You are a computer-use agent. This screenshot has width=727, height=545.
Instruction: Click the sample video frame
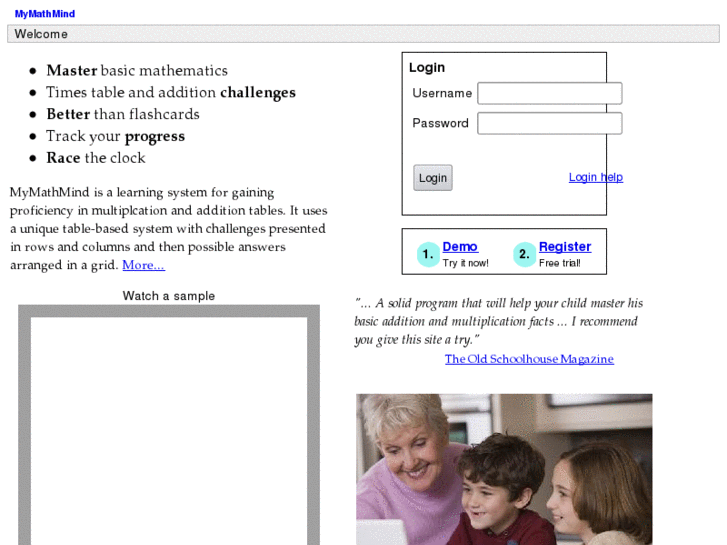pyautogui.click(x=169, y=425)
